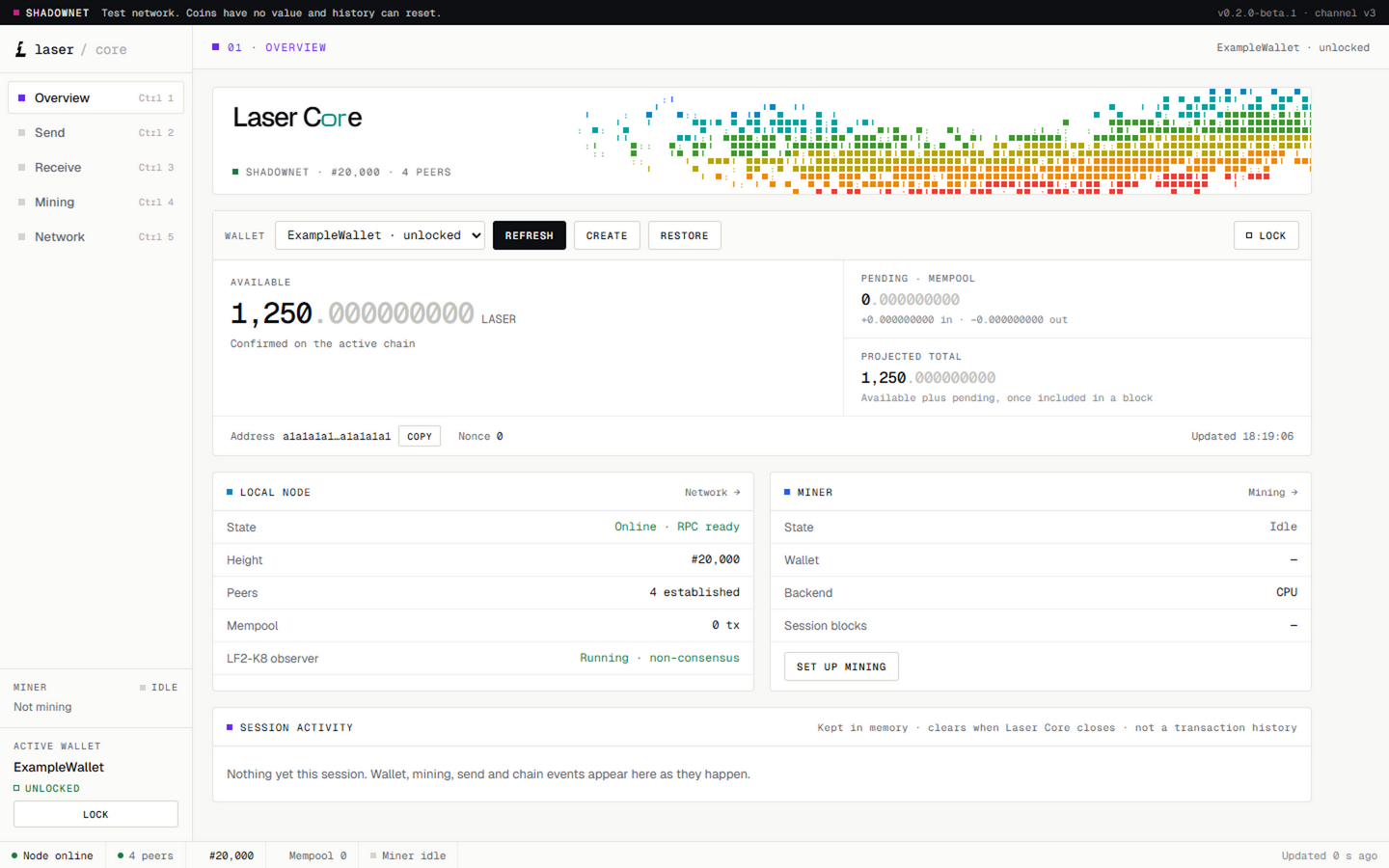Lock the wallet from the wallet toolbar
The height and width of the screenshot is (868, 1389).
1266,235
